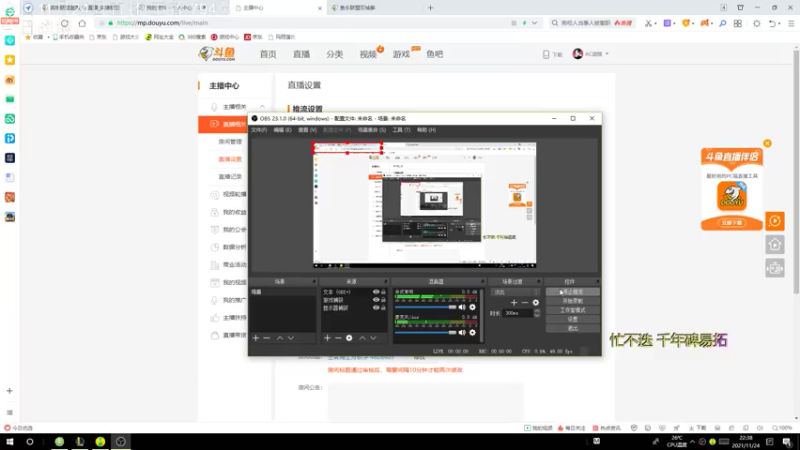
Task: Open the 鱼吧 navigation link
Action: 435,54
